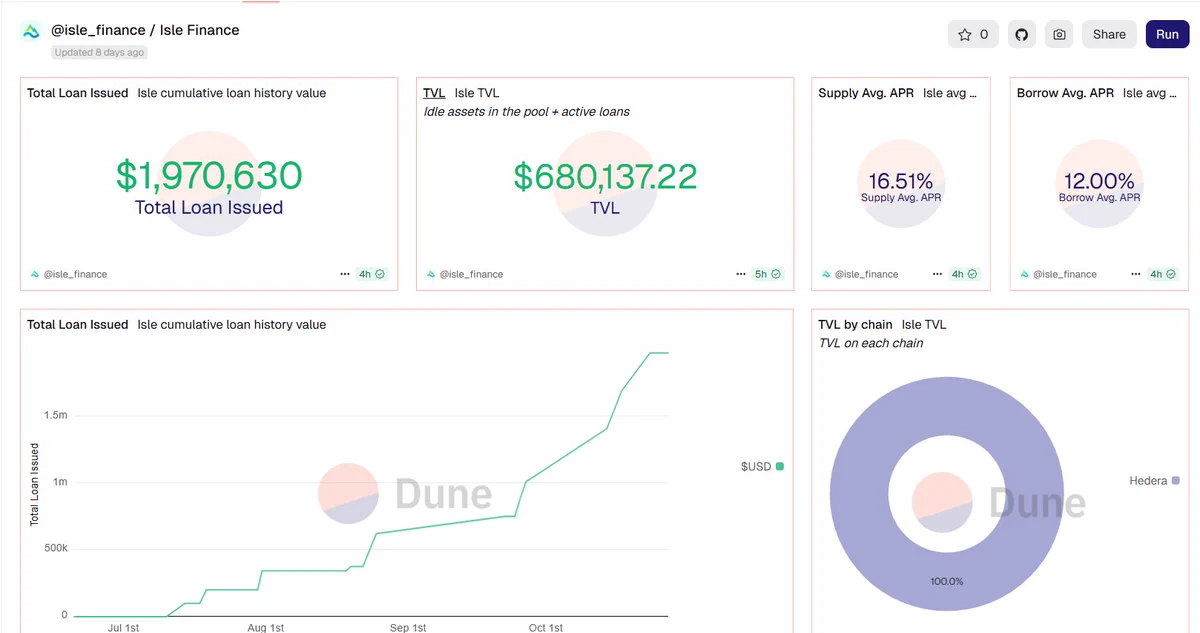1200x633 pixels.
Task: Star this dashboard
Action: pyautogui.click(x=973, y=34)
